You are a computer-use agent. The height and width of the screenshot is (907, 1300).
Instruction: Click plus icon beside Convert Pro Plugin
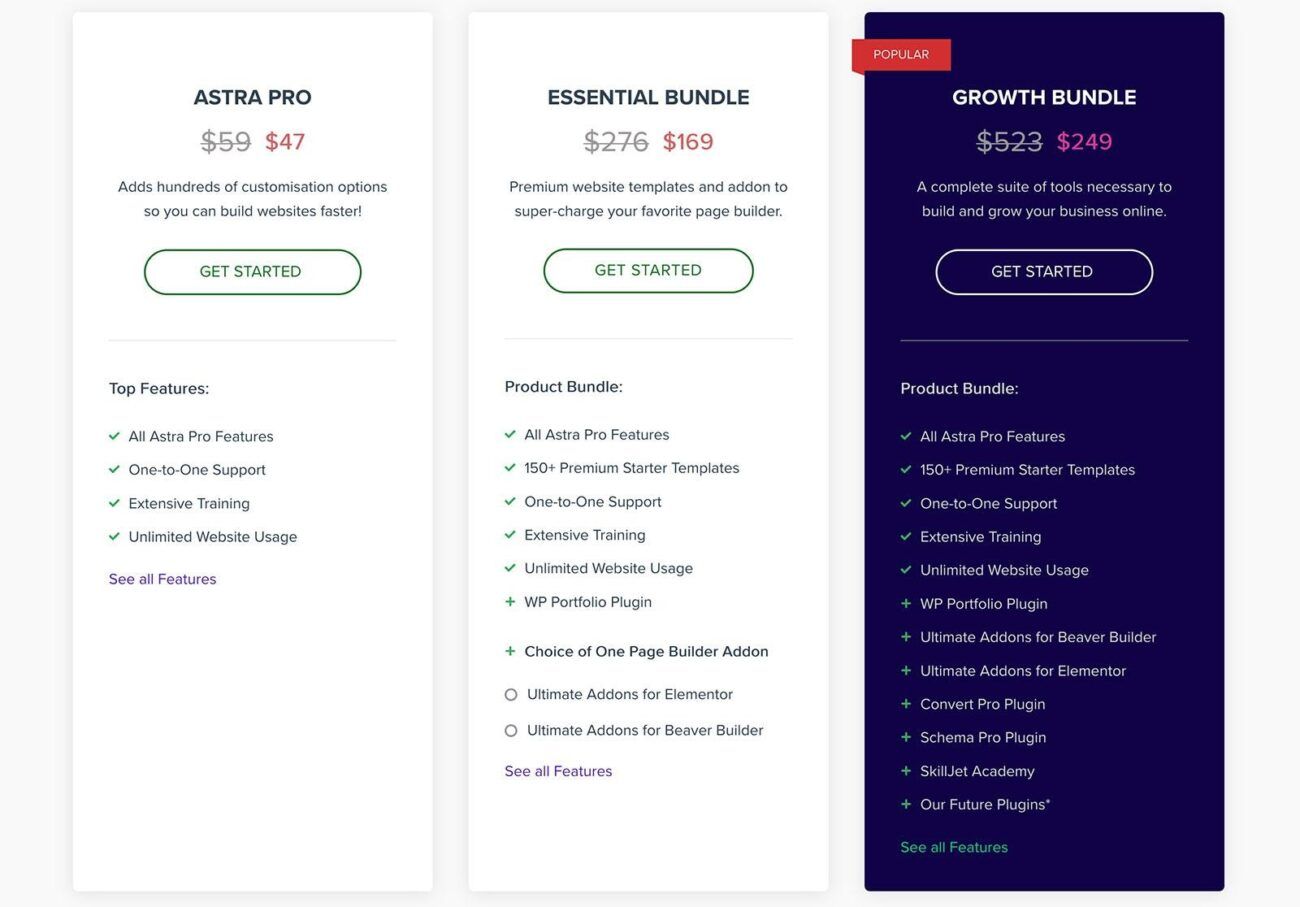pos(906,704)
